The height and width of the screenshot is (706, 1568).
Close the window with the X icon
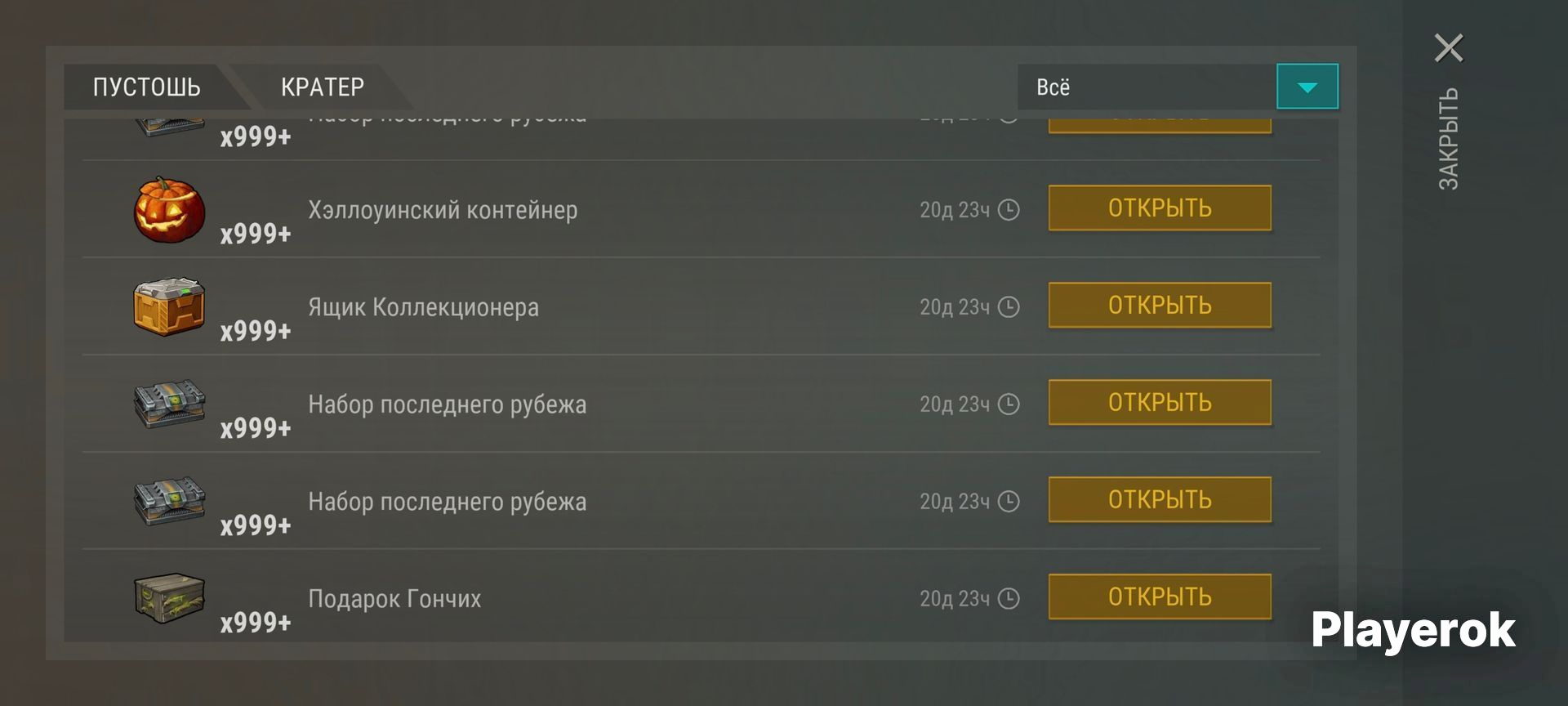pyautogui.click(x=1449, y=47)
